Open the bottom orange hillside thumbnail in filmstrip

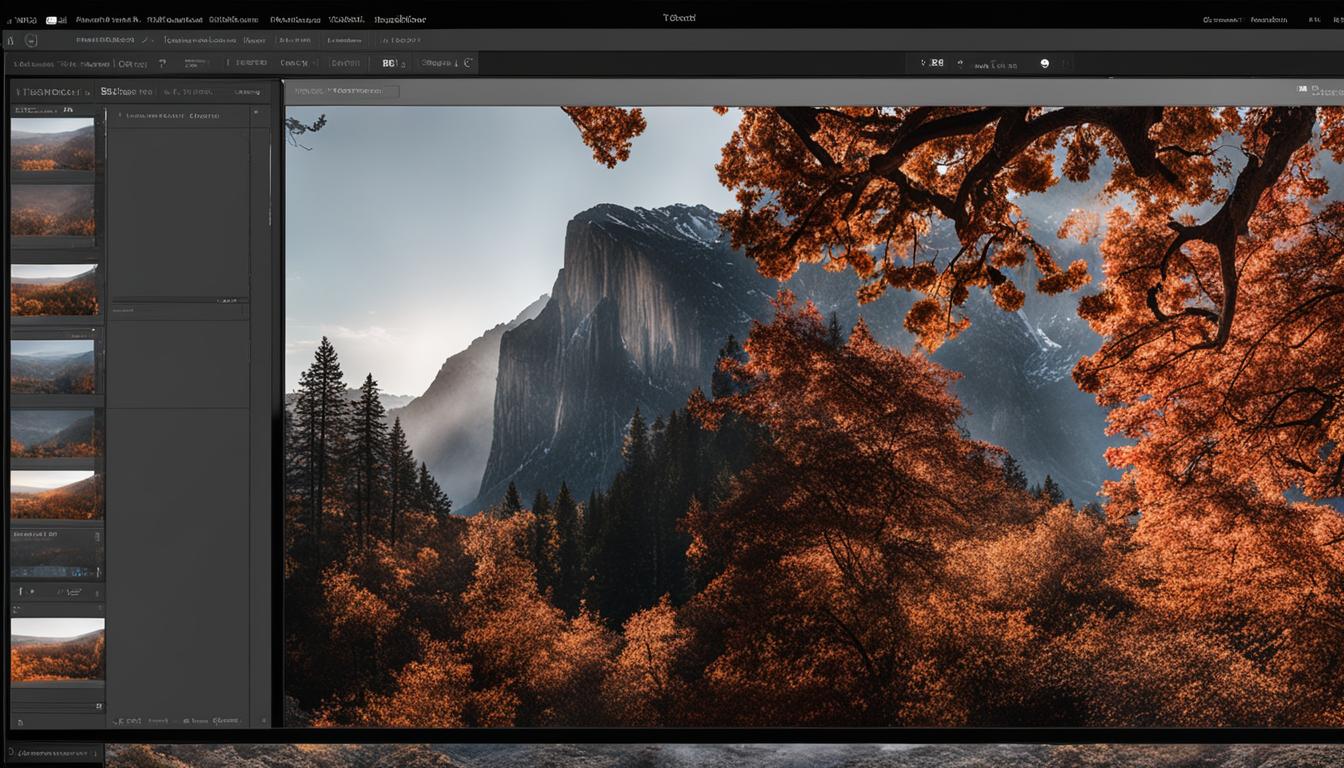pos(57,650)
